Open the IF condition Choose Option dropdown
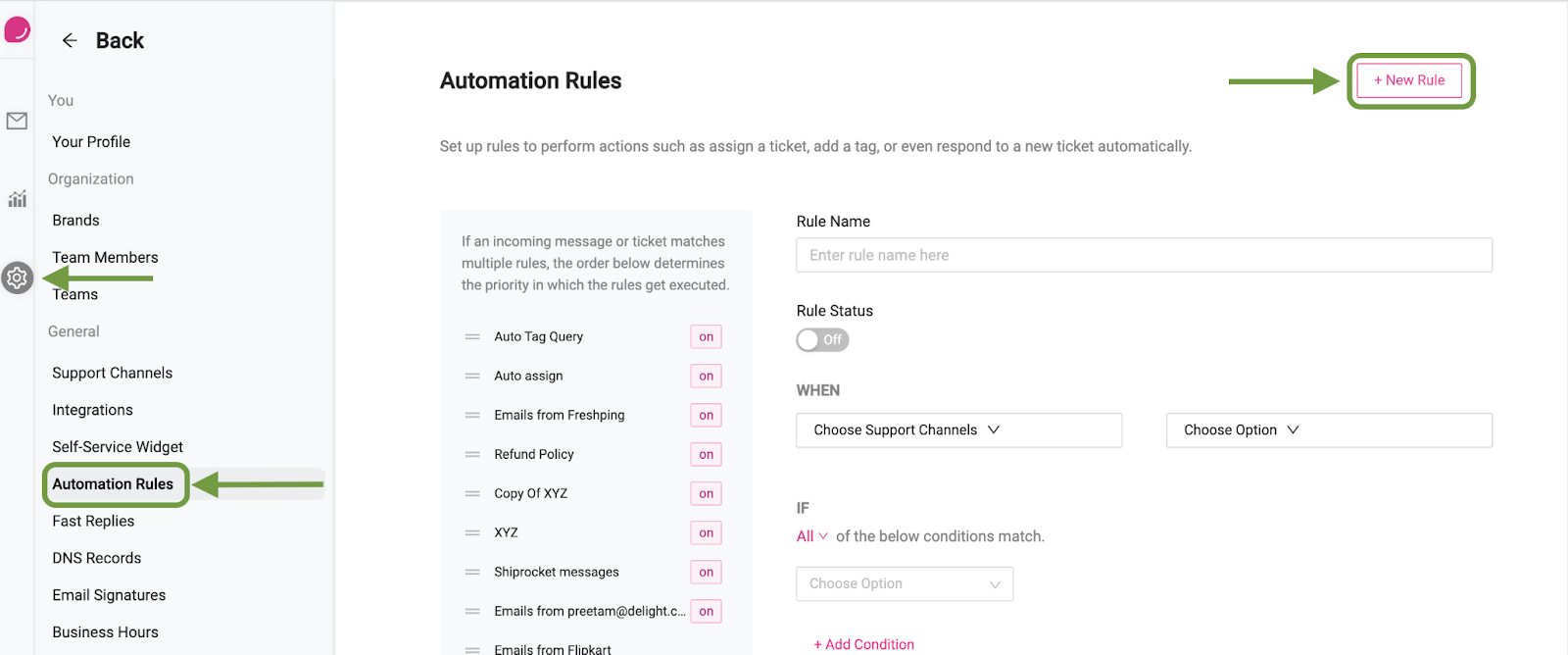This screenshot has width=1568, height=655. [x=904, y=583]
